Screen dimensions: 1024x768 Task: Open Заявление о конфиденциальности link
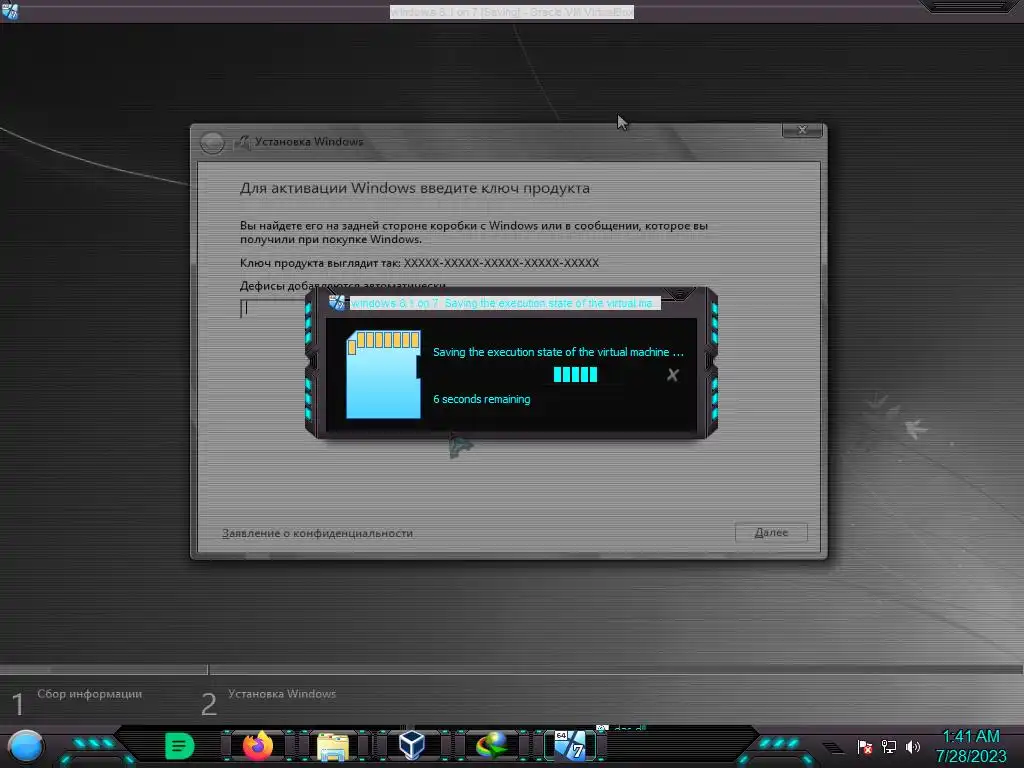[317, 534]
